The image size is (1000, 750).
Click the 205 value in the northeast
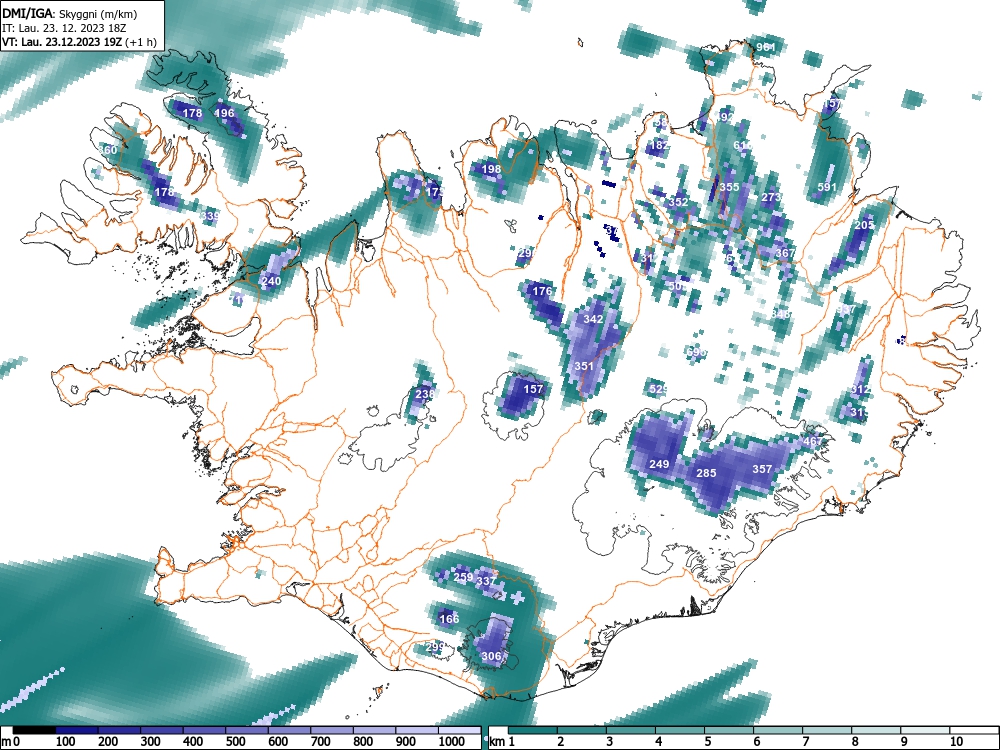pyautogui.click(x=864, y=225)
